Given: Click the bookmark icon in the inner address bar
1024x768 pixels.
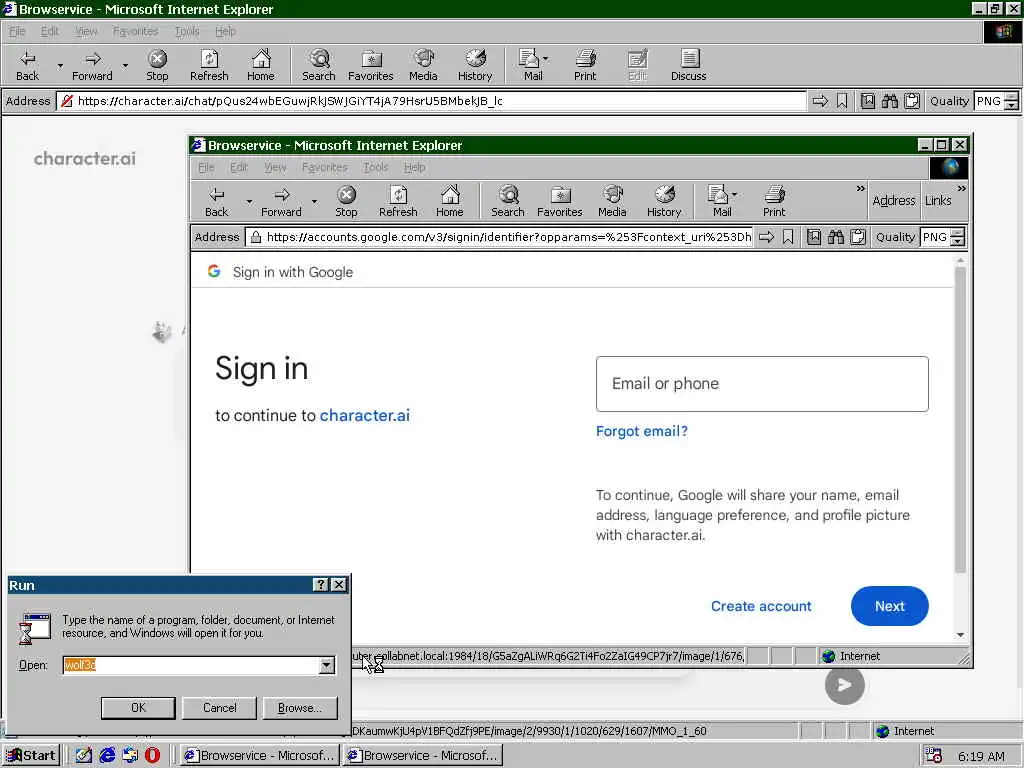Looking at the screenshot, I should point(788,237).
